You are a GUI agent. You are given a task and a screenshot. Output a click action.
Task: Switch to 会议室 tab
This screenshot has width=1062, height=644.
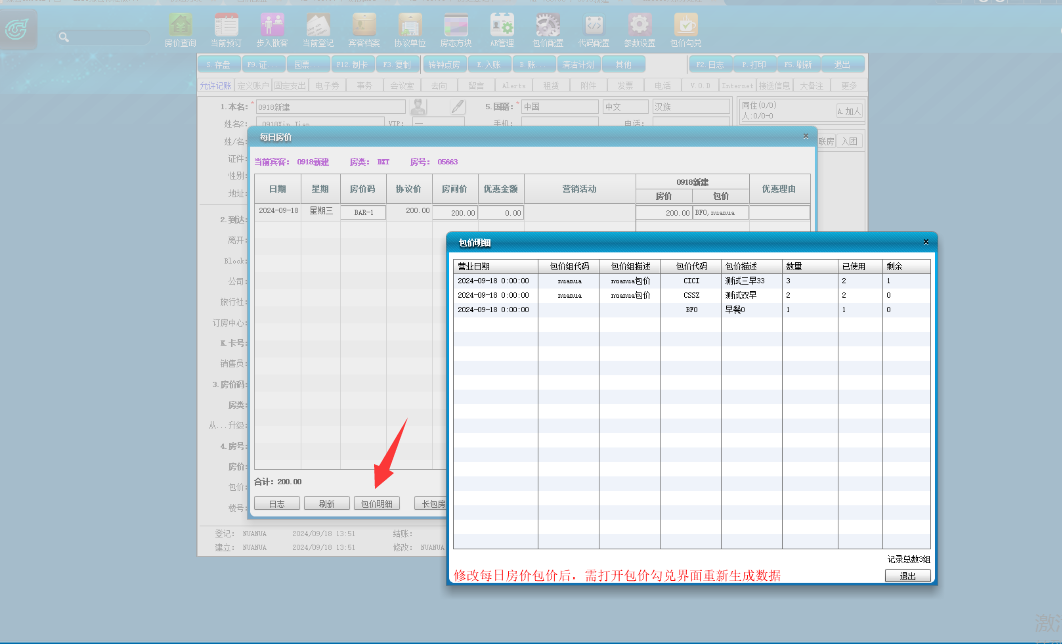[x=402, y=85]
